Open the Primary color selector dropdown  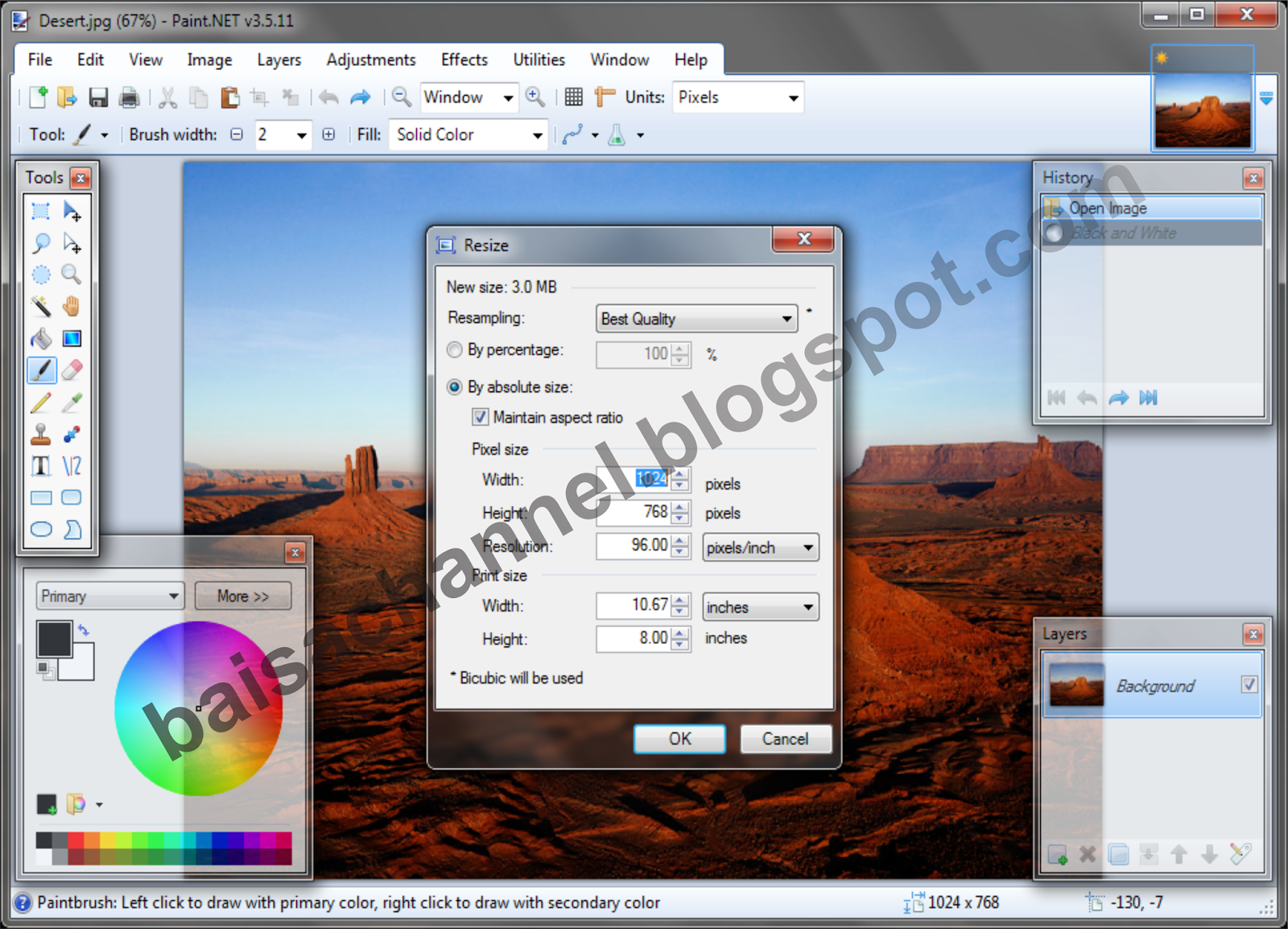pyautogui.click(x=110, y=597)
